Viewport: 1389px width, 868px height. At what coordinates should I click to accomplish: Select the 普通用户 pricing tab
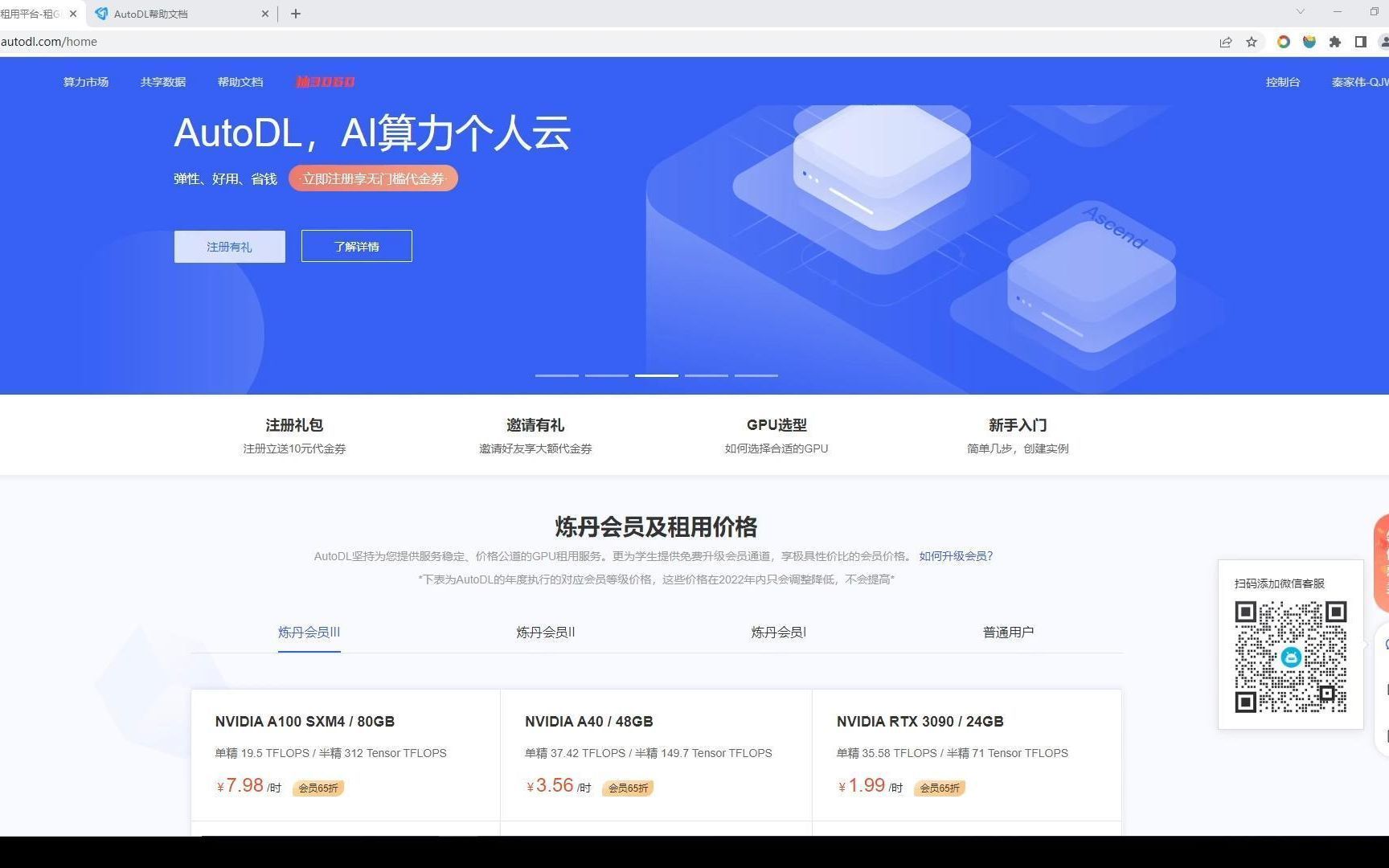coord(1009,633)
